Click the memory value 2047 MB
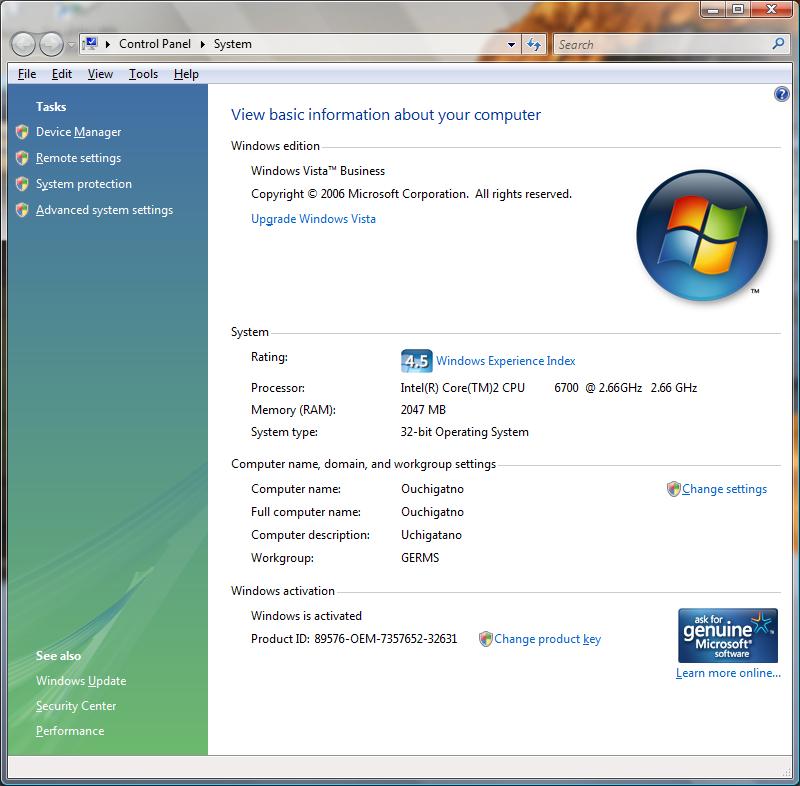The width and height of the screenshot is (800, 786). pyautogui.click(x=423, y=410)
